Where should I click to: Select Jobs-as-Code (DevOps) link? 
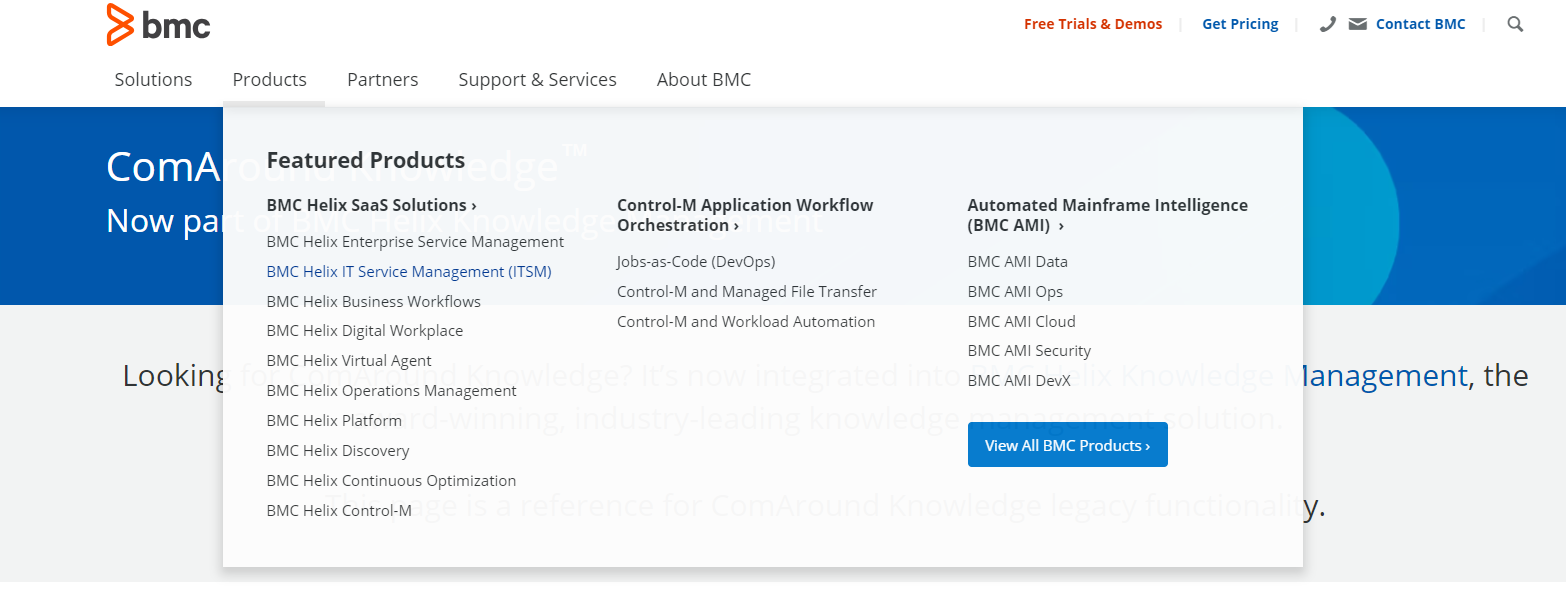coord(696,262)
